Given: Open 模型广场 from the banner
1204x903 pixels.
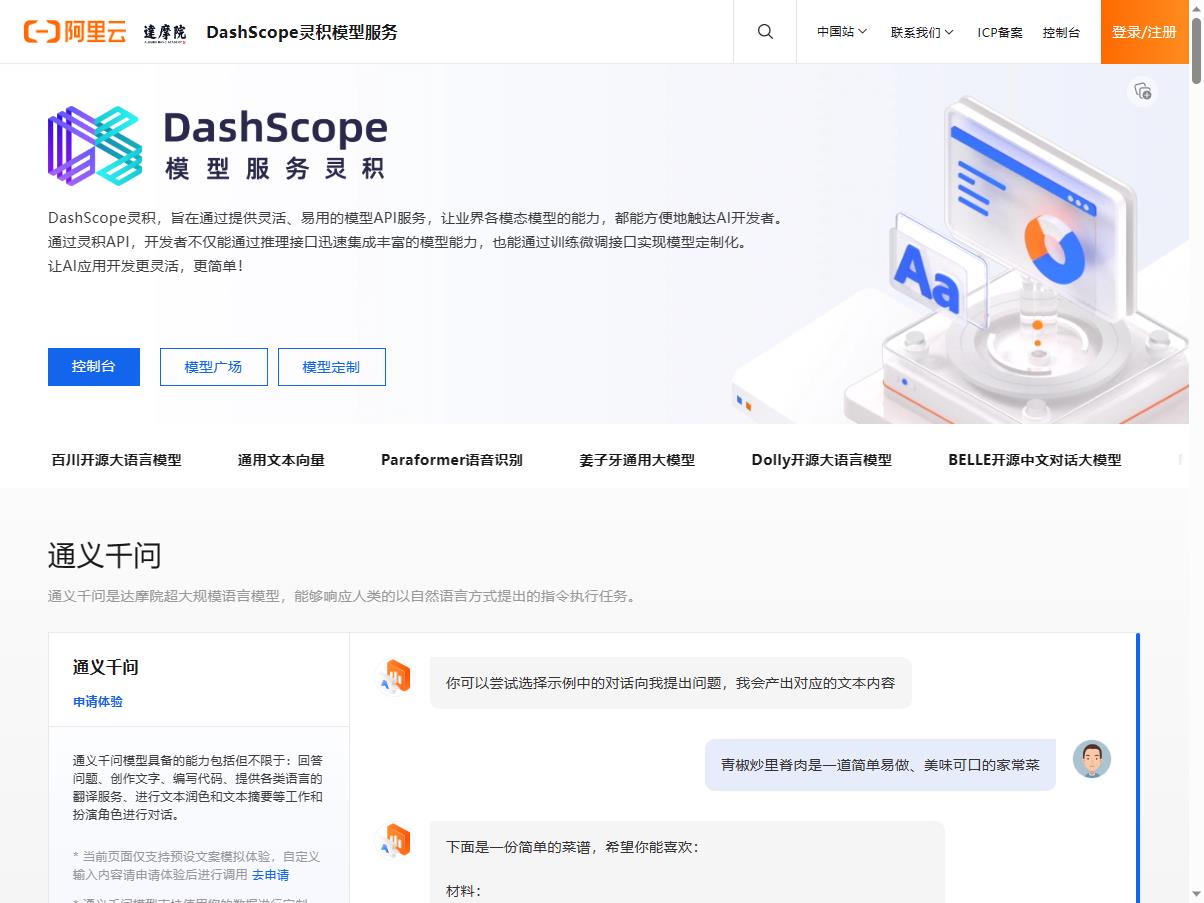Looking at the screenshot, I should coord(213,366).
